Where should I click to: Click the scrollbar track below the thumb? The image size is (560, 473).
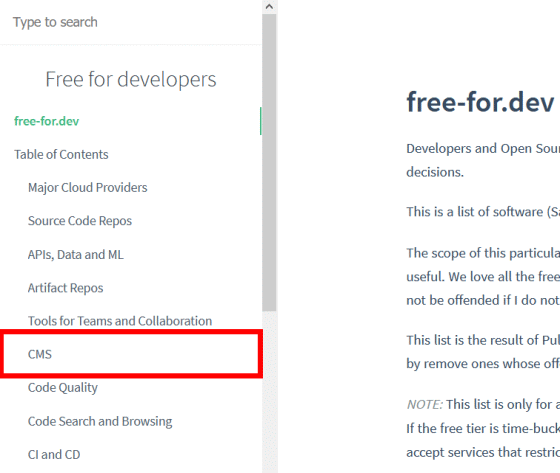pyautogui.click(x=269, y=392)
